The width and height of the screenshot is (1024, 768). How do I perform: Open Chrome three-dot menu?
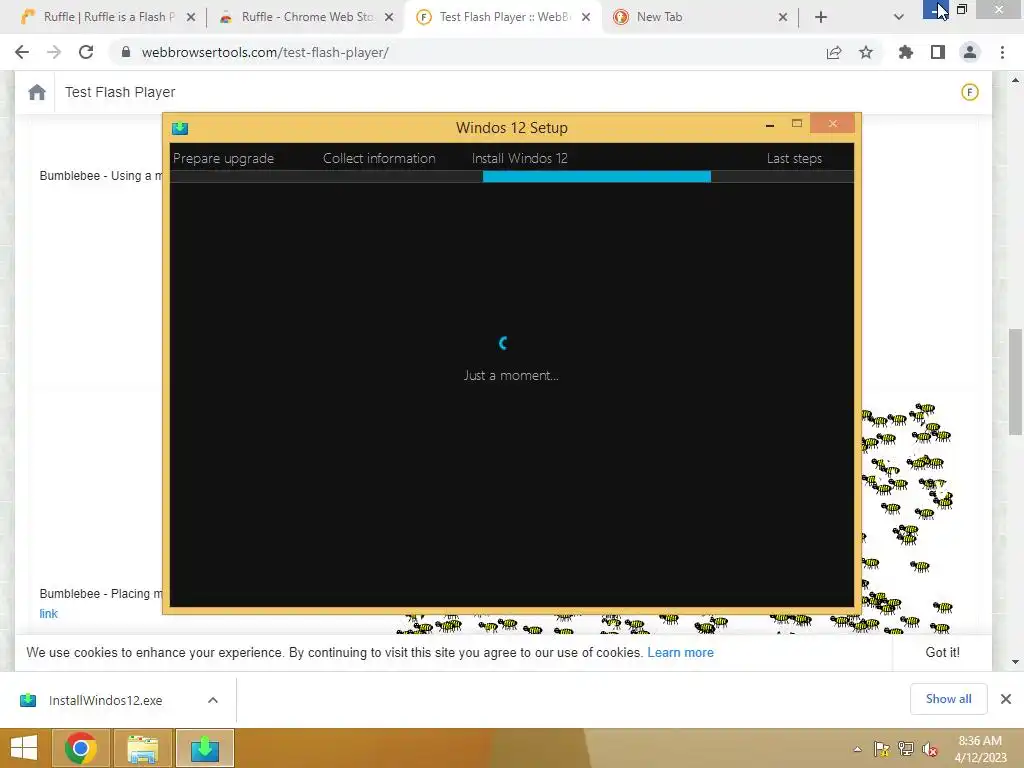1002,52
